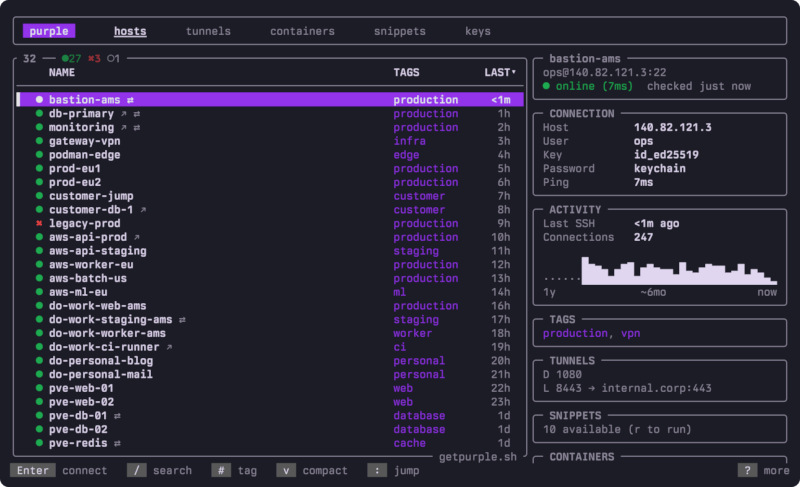Viewport: 800px width, 487px height.
Task: Click the Enter key hint
Action: pos(33,470)
